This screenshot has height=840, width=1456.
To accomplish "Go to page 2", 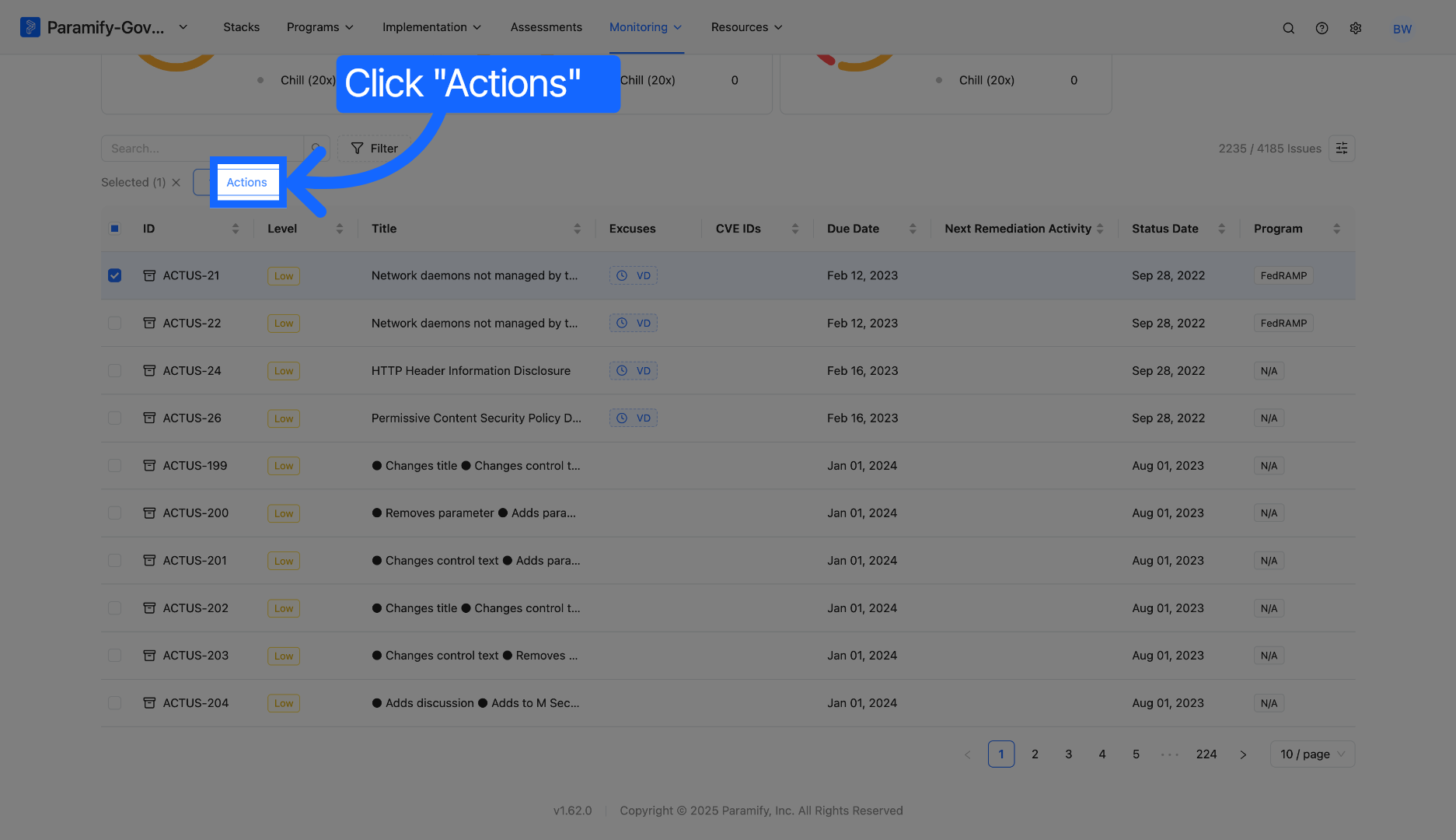I will pos(1035,754).
